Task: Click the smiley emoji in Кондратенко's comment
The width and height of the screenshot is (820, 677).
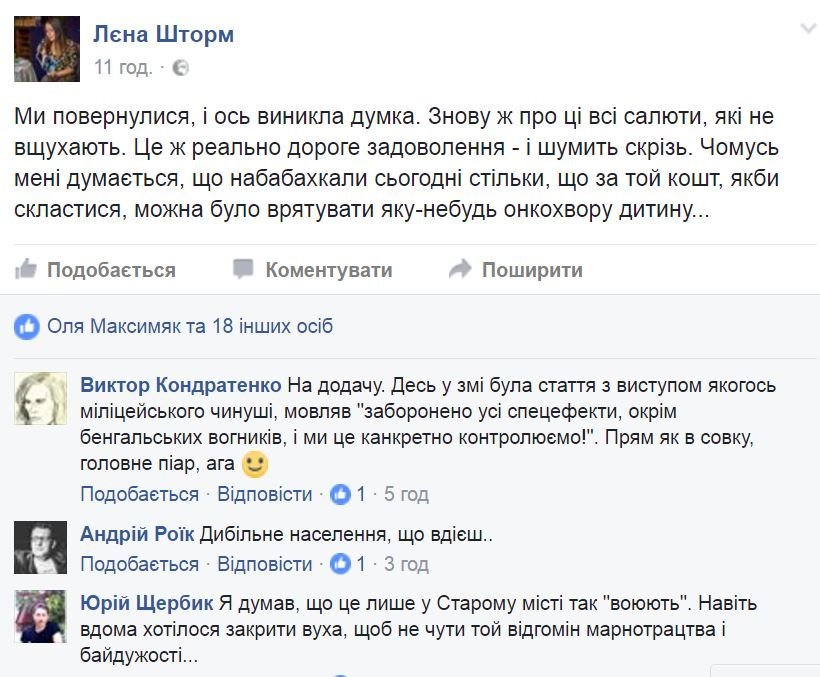Action: click(256, 465)
